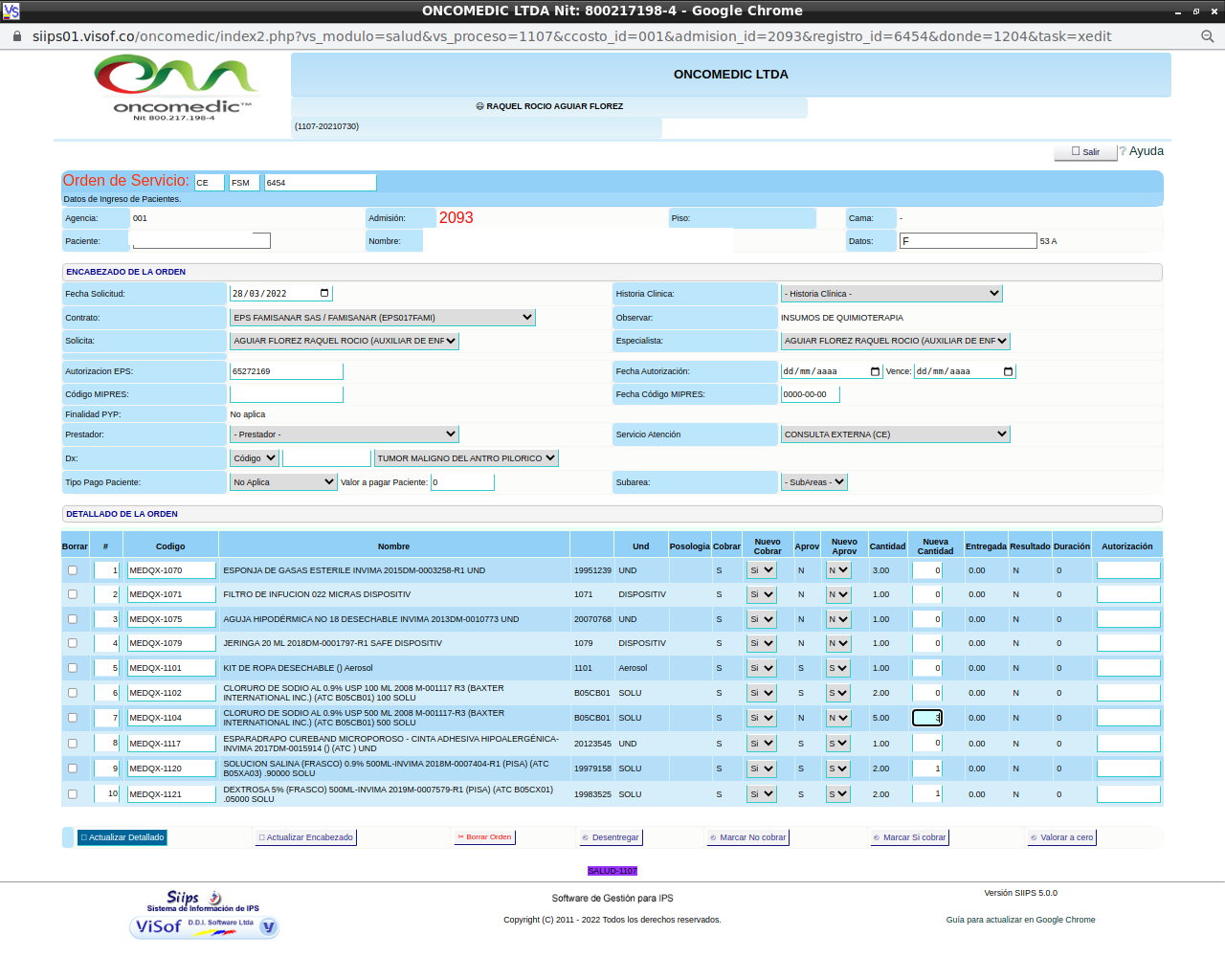Open the Fecha Autorización calendar picker icon
1225x980 pixels.
pos(875,371)
